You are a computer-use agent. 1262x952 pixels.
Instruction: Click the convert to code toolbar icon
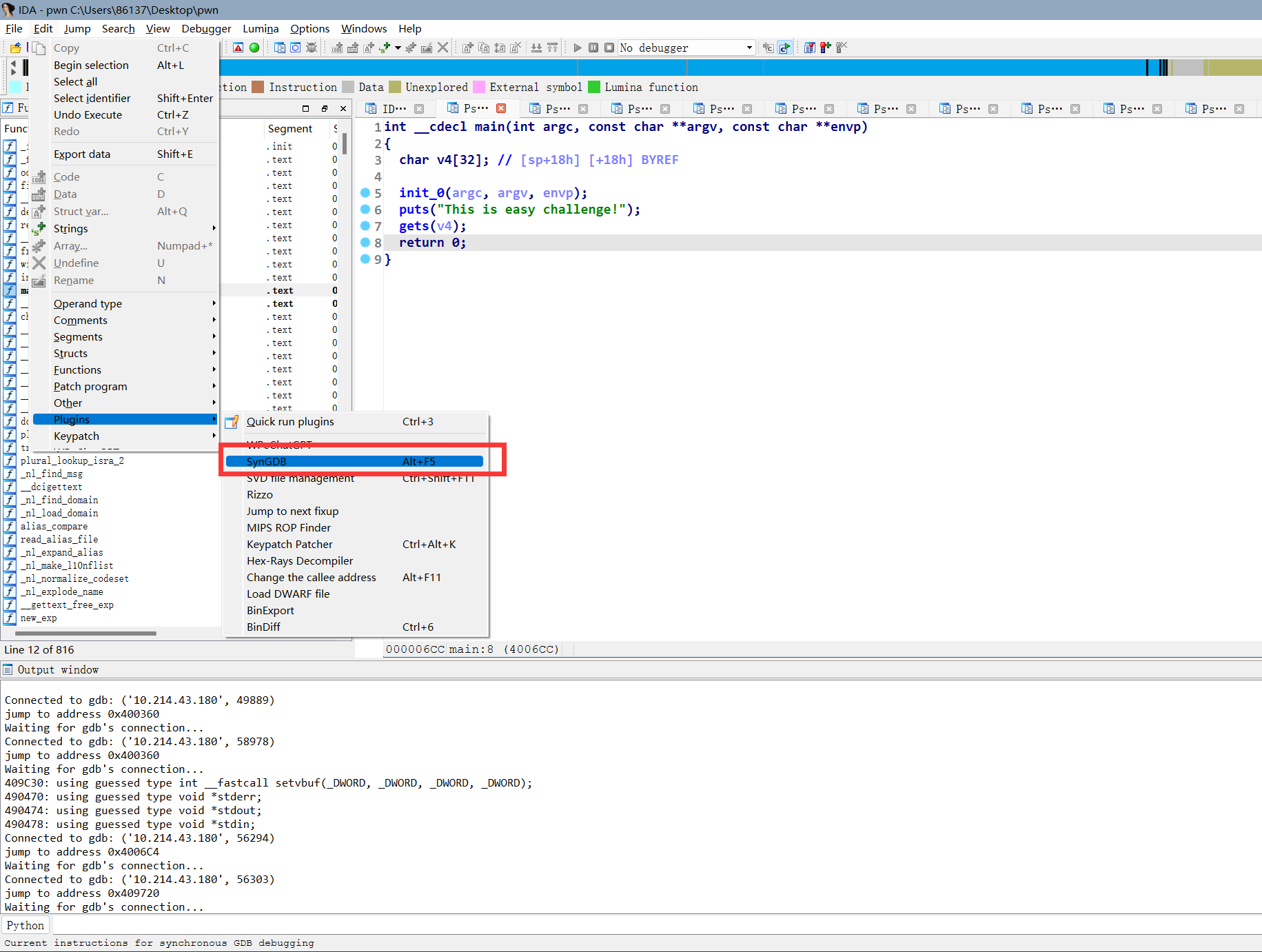click(x=337, y=48)
